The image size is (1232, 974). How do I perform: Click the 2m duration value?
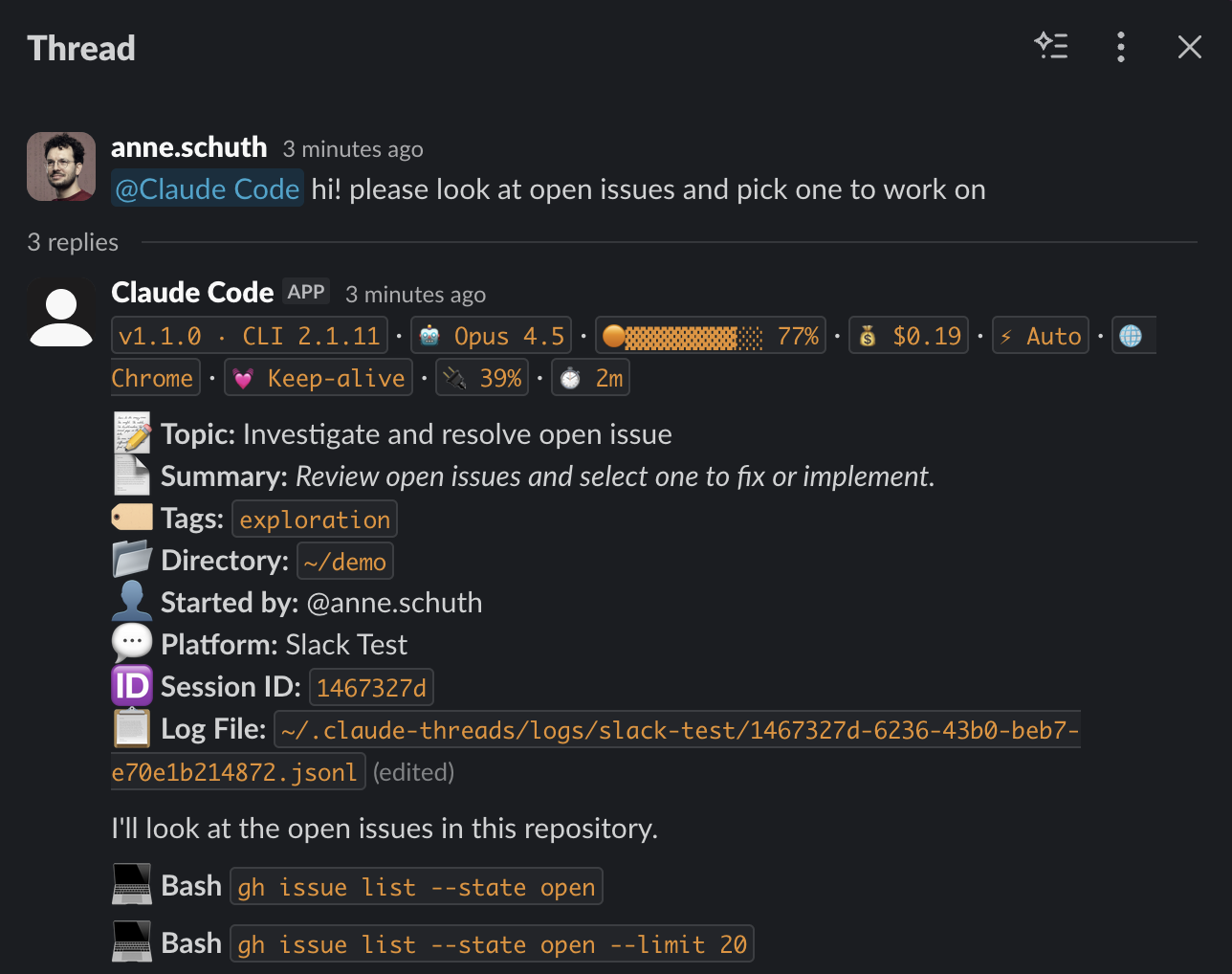pyautogui.click(x=609, y=378)
